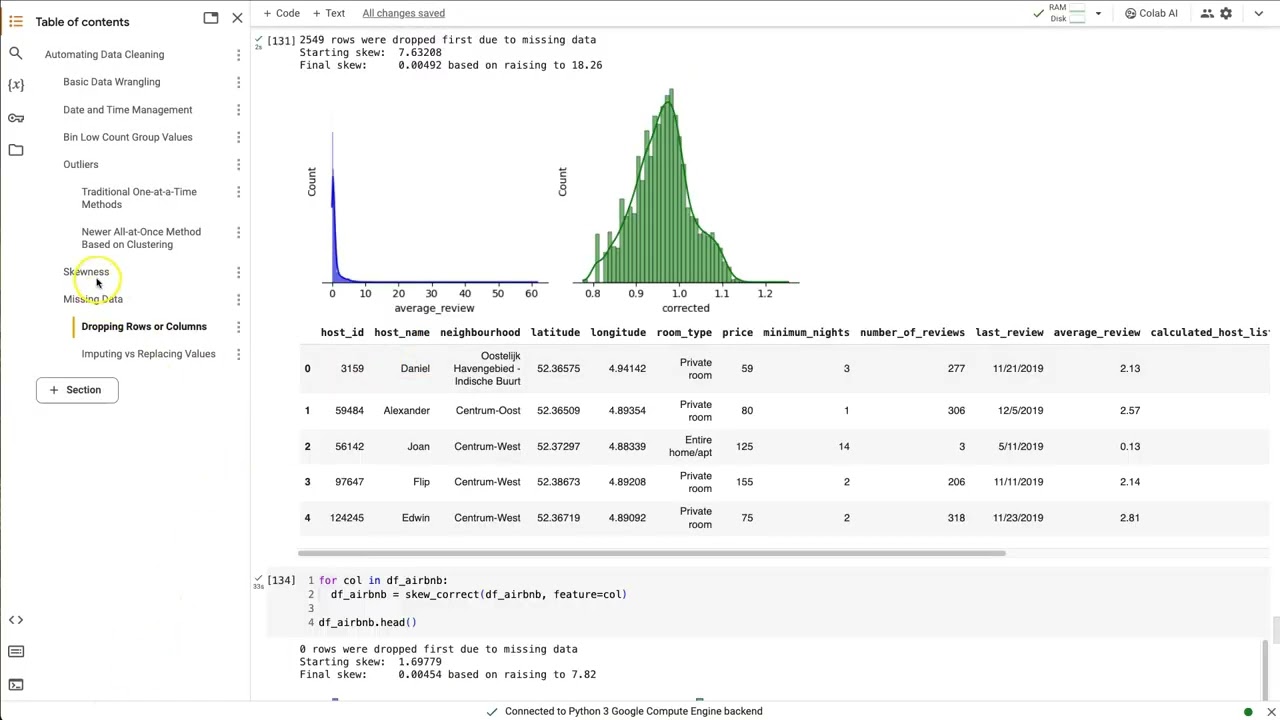Click the green connection status dot

click(1248, 712)
